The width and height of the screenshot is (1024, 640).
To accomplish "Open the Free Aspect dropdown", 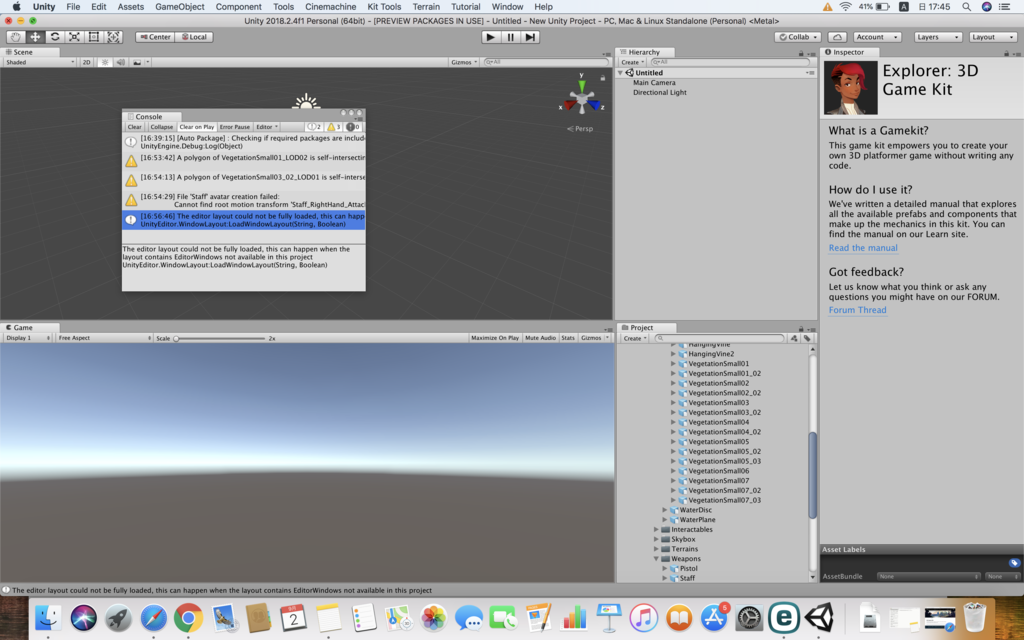I will (104, 338).
